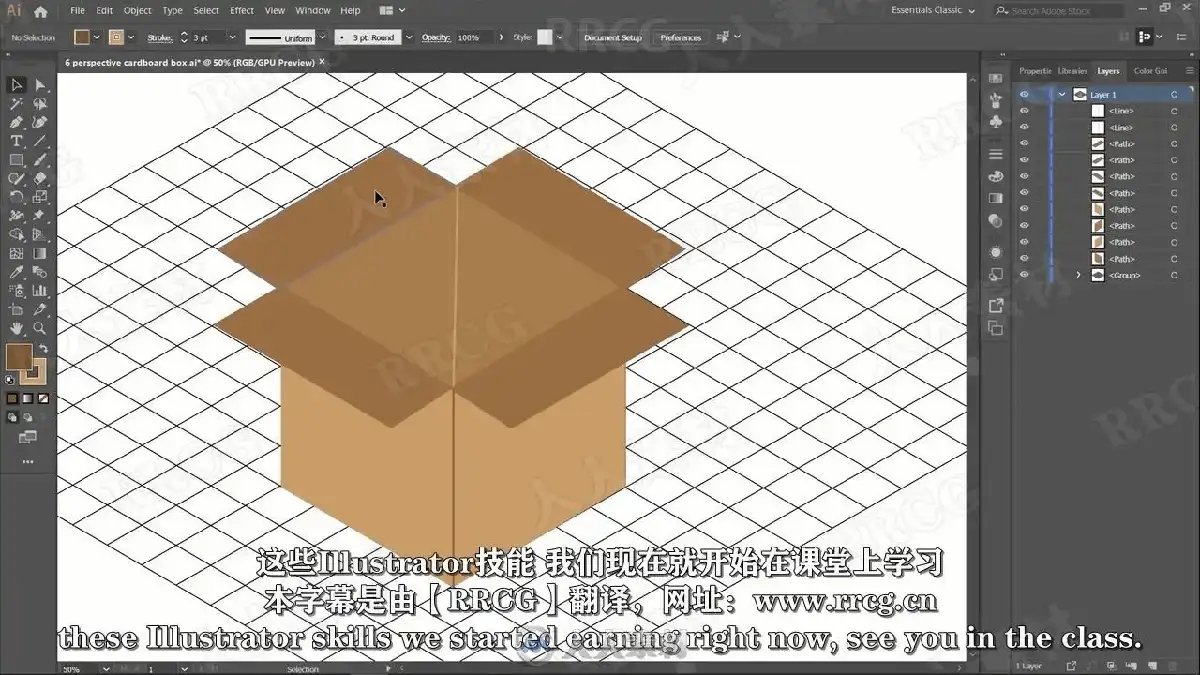Open Edit Toolbar three-dots button
The image size is (1200, 675).
[27, 462]
